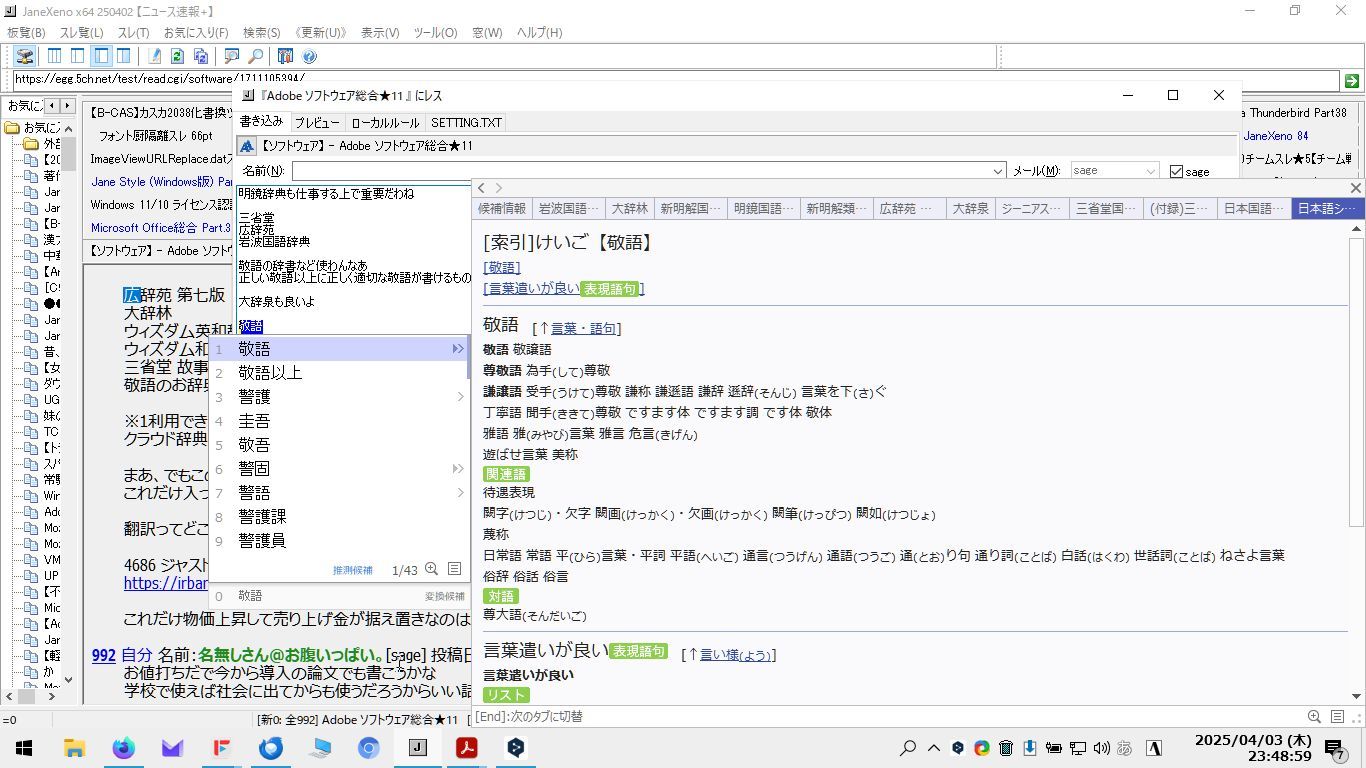This screenshot has width=1366, height=768.
Task: Select the fourth pane layout icon
Action: (124, 57)
